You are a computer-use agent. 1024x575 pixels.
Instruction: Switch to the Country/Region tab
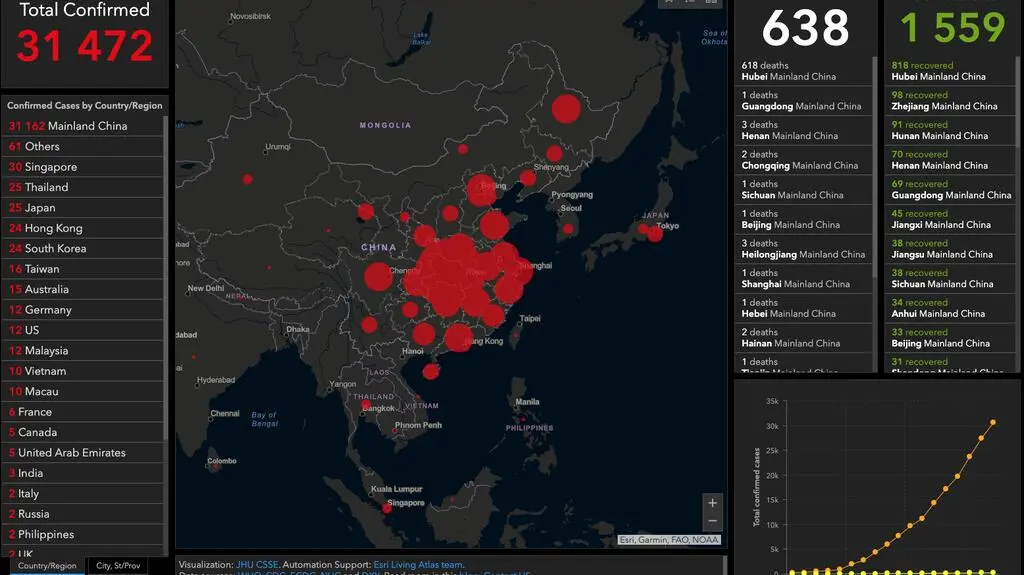[x=46, y=566]
